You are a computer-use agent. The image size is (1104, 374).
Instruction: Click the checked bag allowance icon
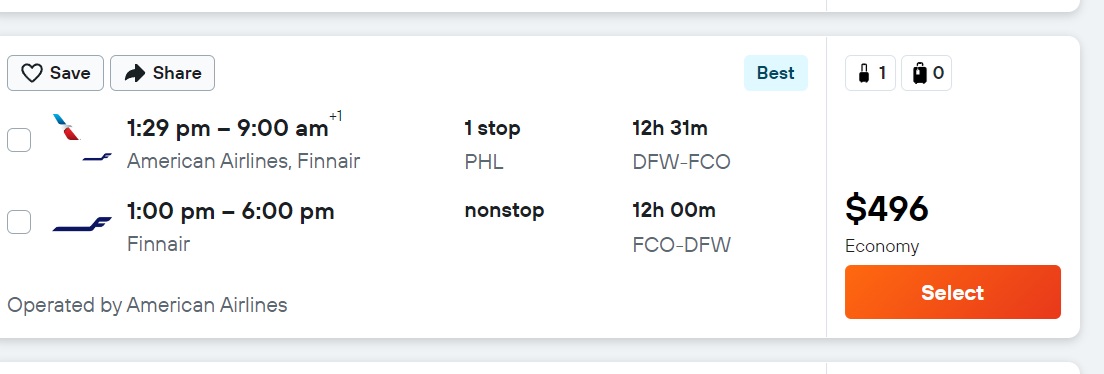coord(919,73)
